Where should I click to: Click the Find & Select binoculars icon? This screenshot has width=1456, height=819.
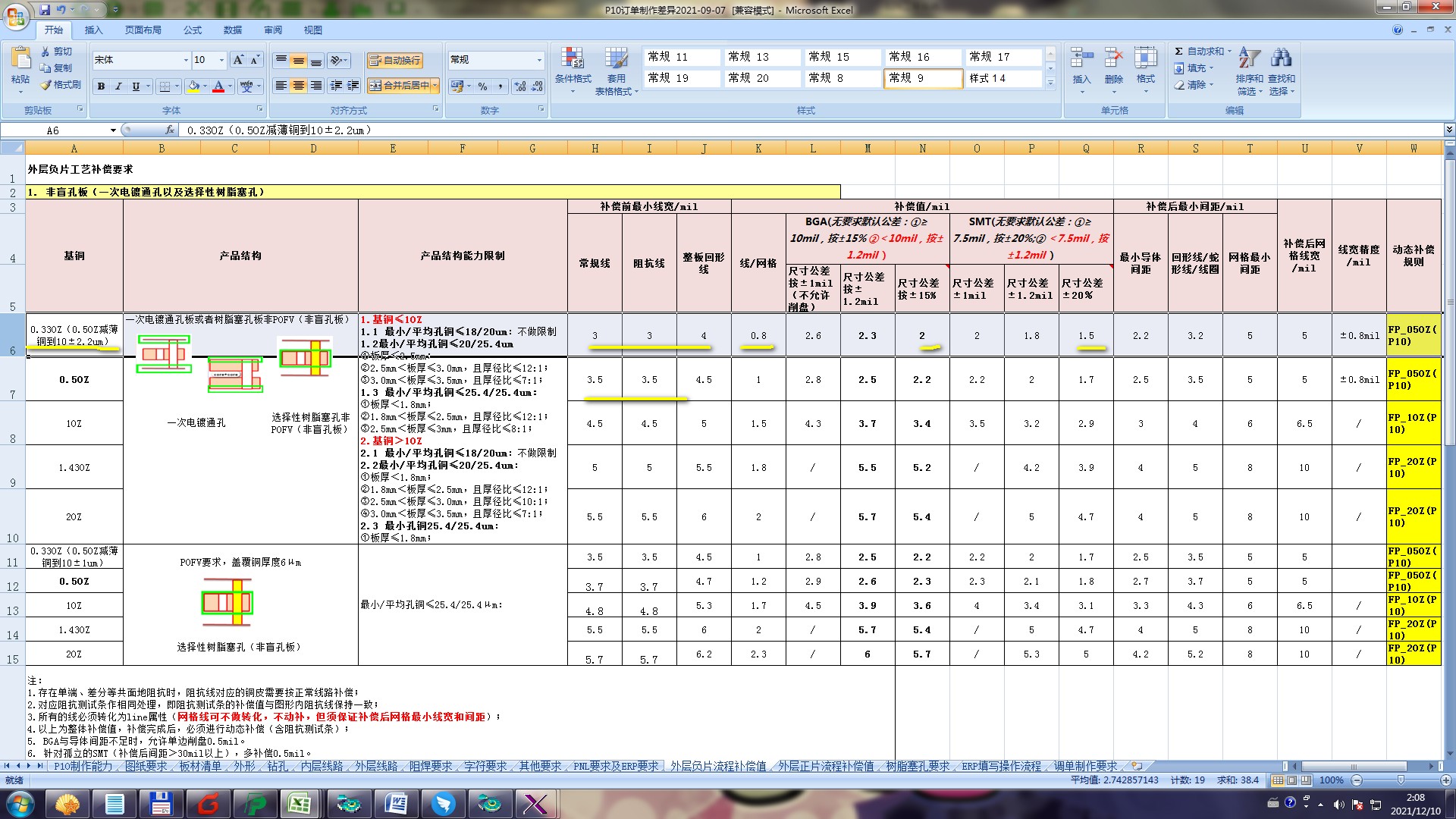coord(1282,59)
